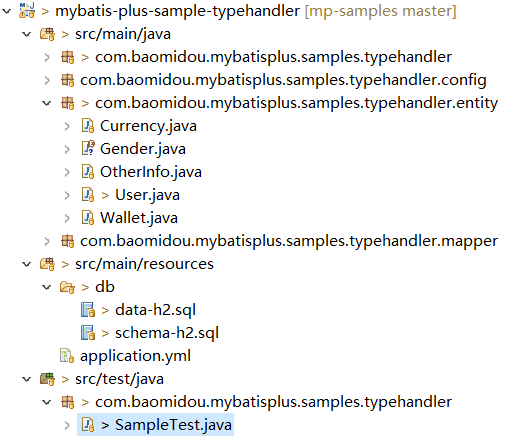Expand the typehandler.mapper package
Screen dimensions: 516x438
tap(47, 241)
